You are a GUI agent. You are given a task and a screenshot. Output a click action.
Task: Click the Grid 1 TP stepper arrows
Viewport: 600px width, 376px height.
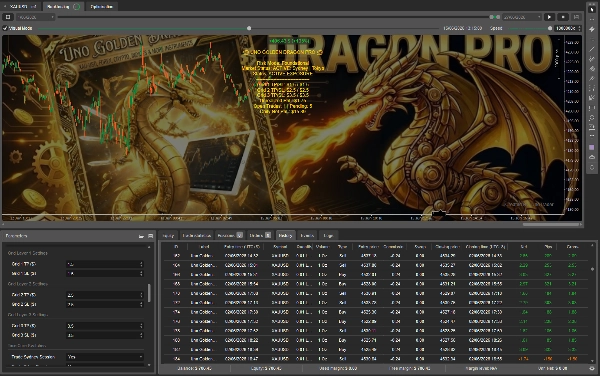click(141, 264)
